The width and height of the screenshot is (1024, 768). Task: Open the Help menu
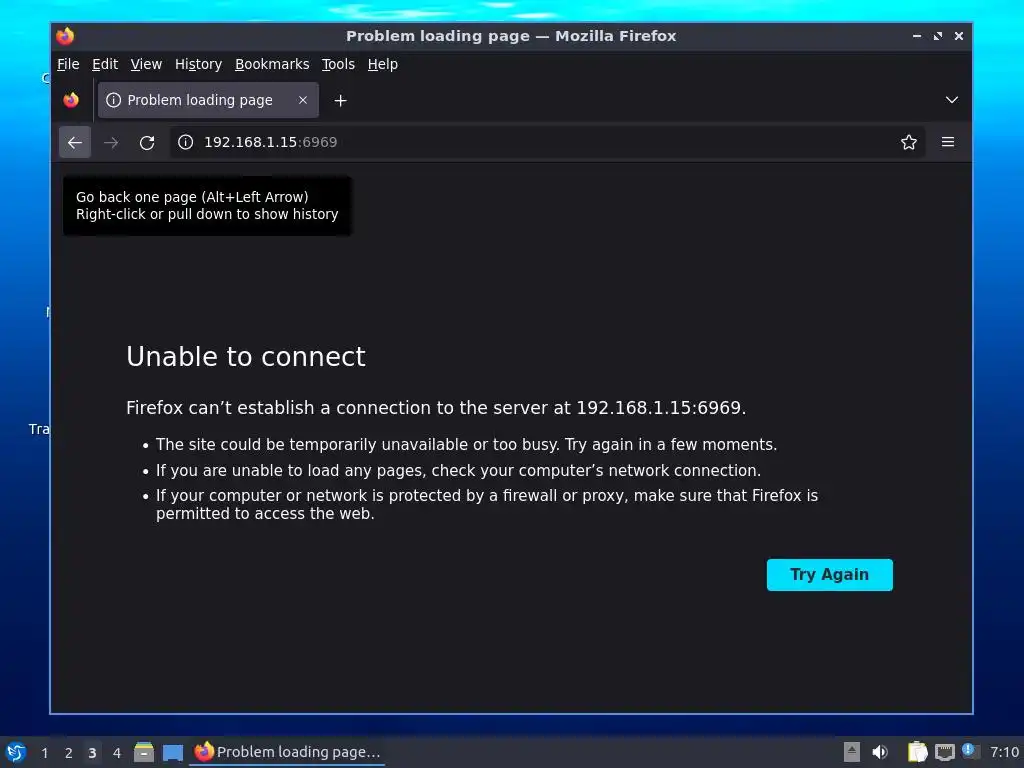pyautogui.click(x=382, y=64)
